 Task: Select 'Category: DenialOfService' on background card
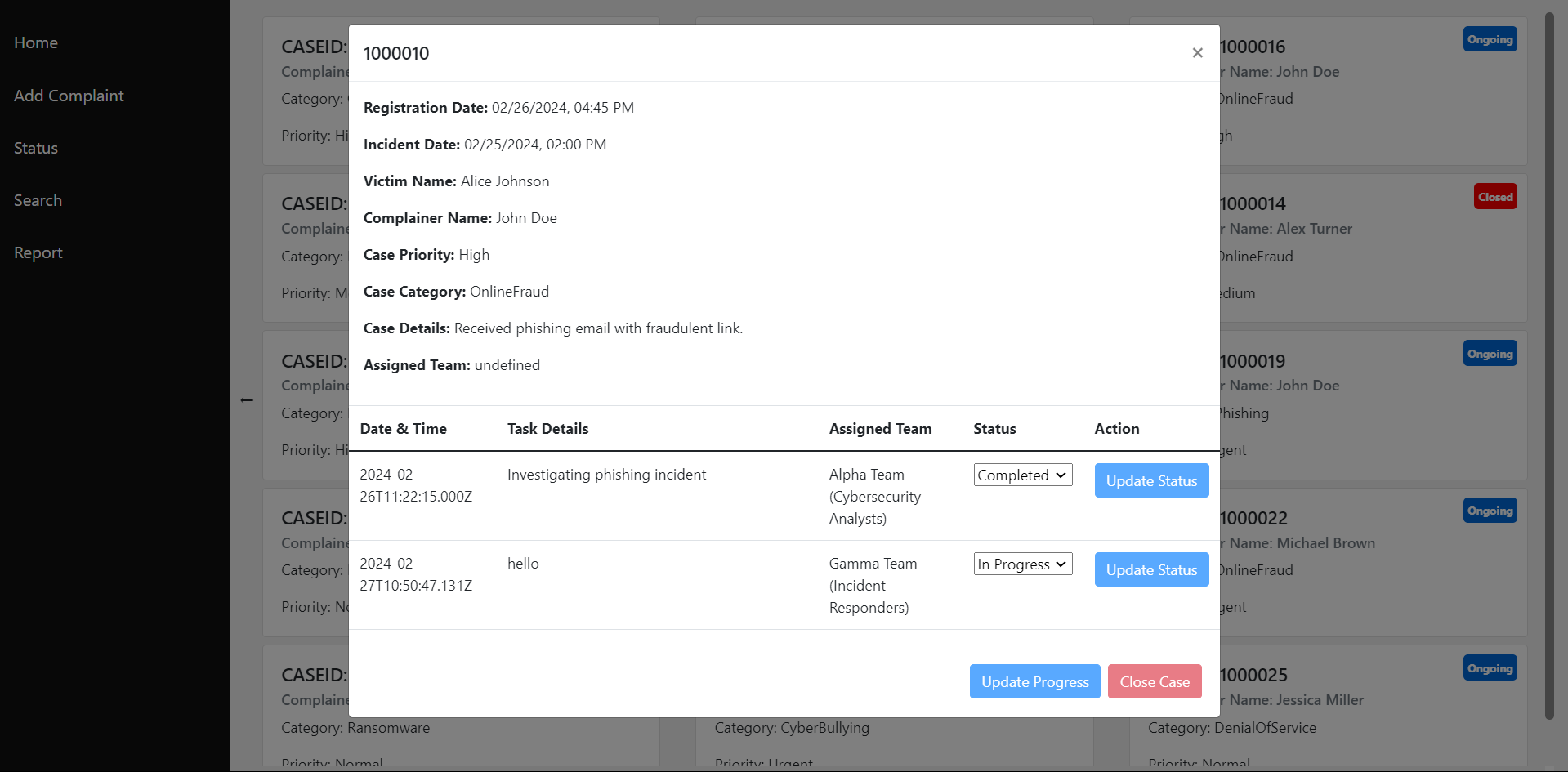[x=1232, y=727]
